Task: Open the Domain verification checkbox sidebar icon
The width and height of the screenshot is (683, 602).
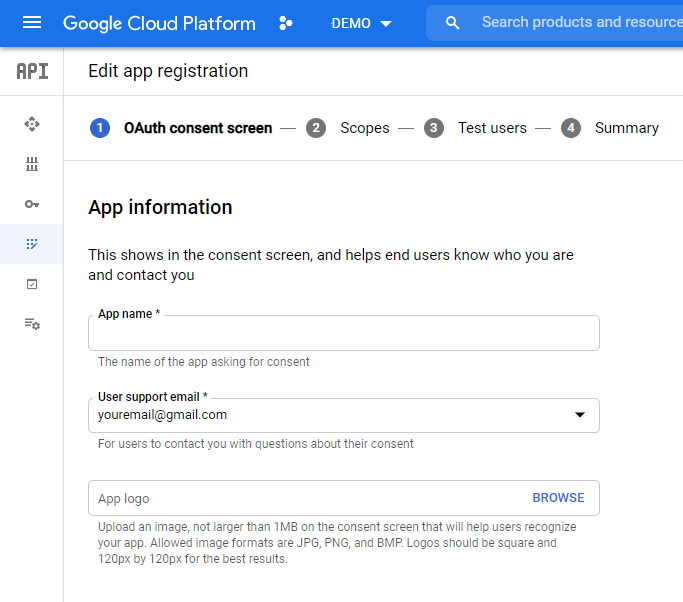Action: (32, 284)
